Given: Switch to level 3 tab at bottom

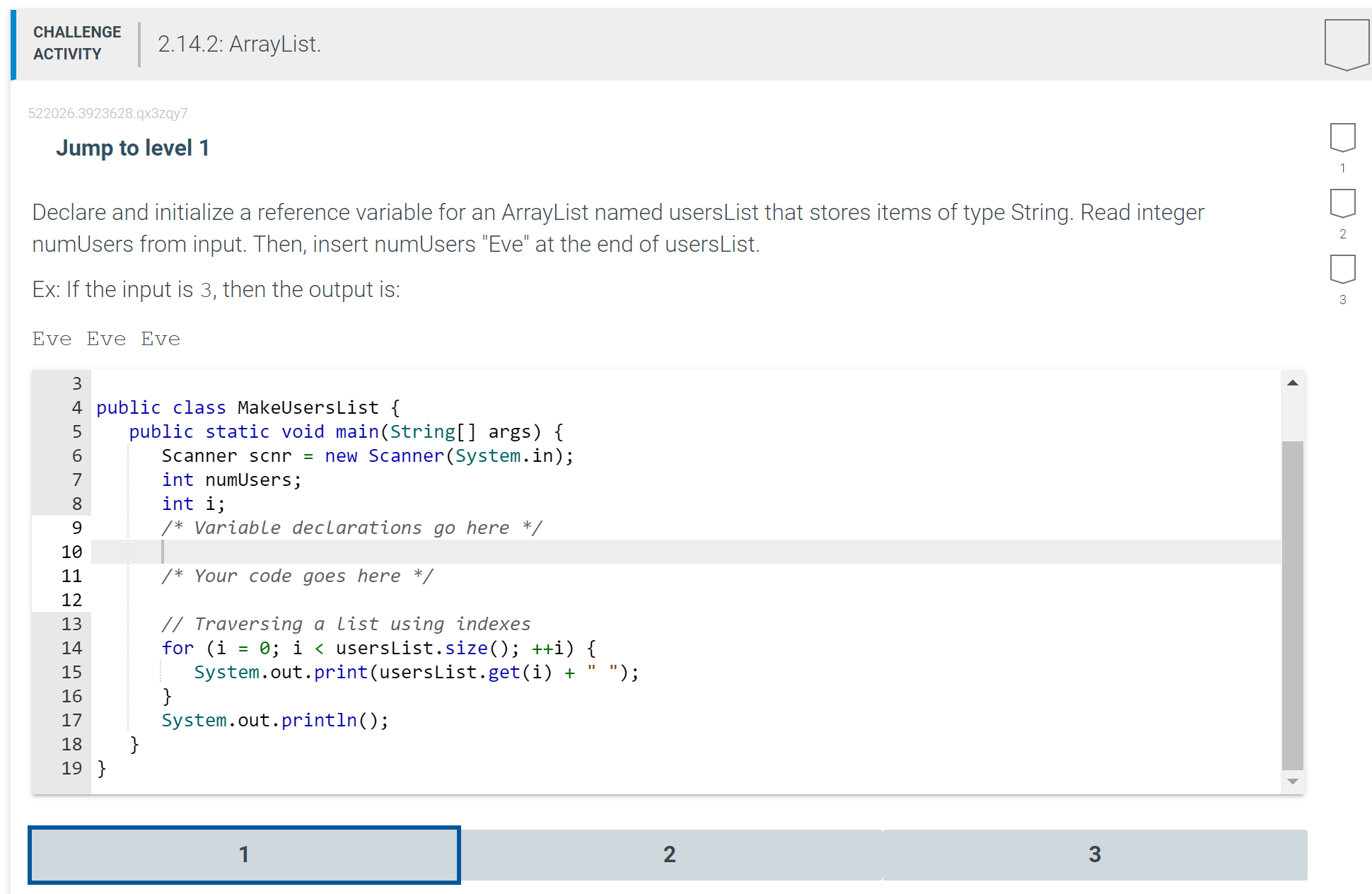Looking at the screenshot, I should pyautogui.click(x=1094, y=855).
